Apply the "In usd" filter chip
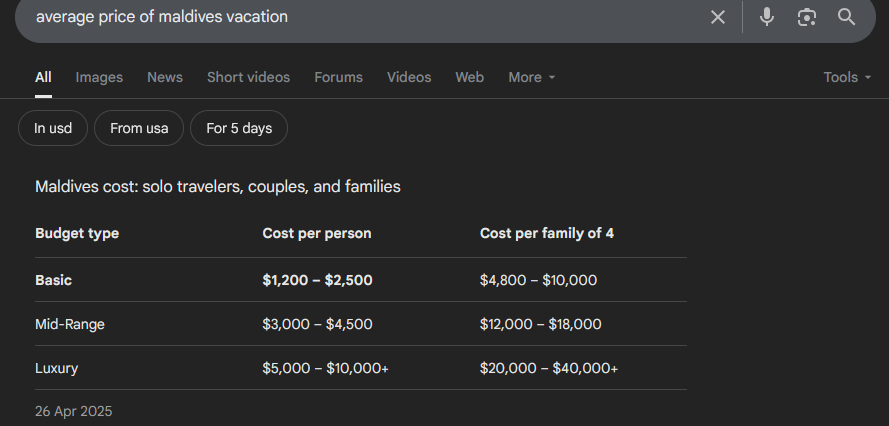 [53, 128]
